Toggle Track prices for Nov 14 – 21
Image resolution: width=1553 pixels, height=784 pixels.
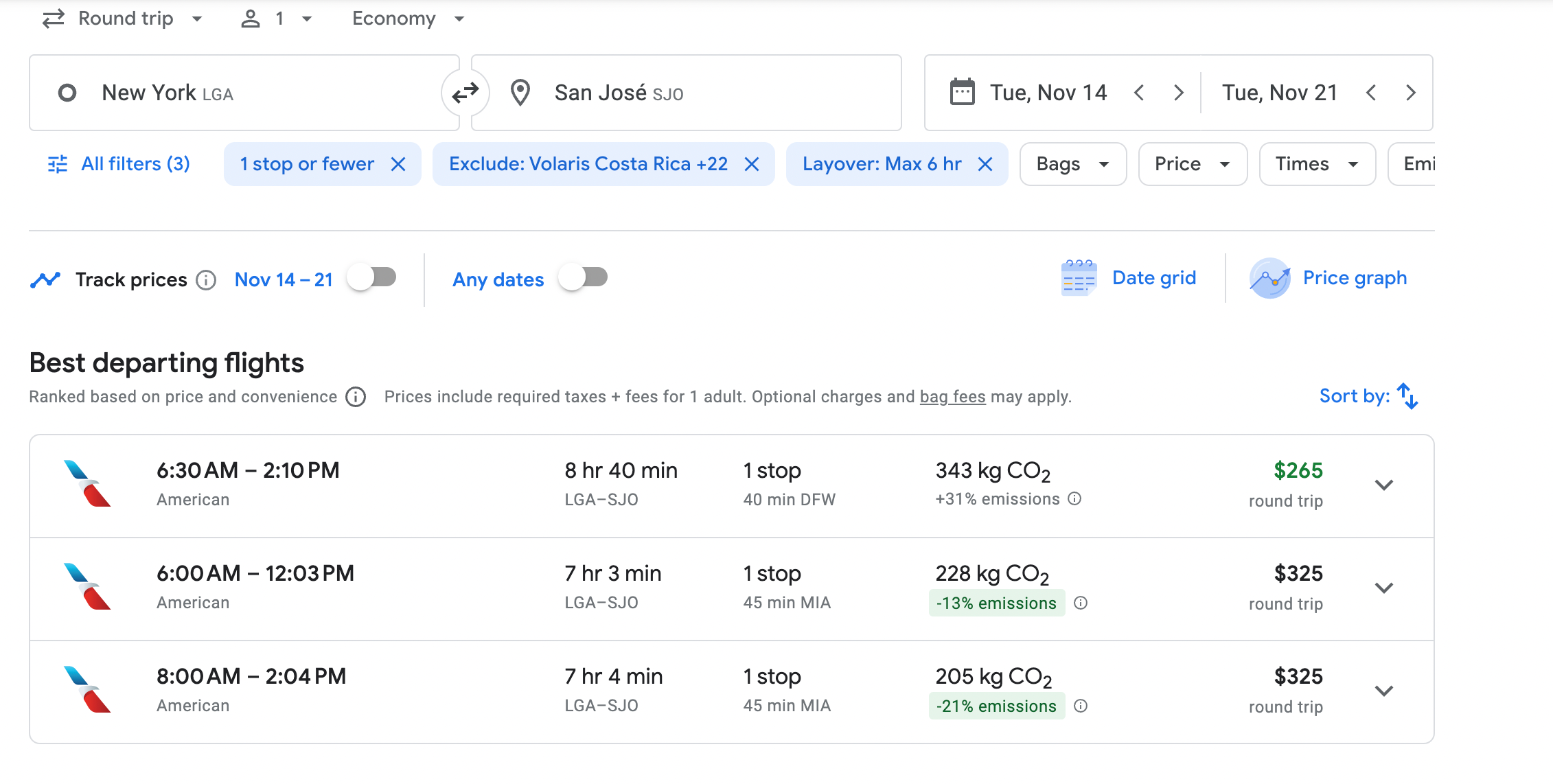point(371,278)
